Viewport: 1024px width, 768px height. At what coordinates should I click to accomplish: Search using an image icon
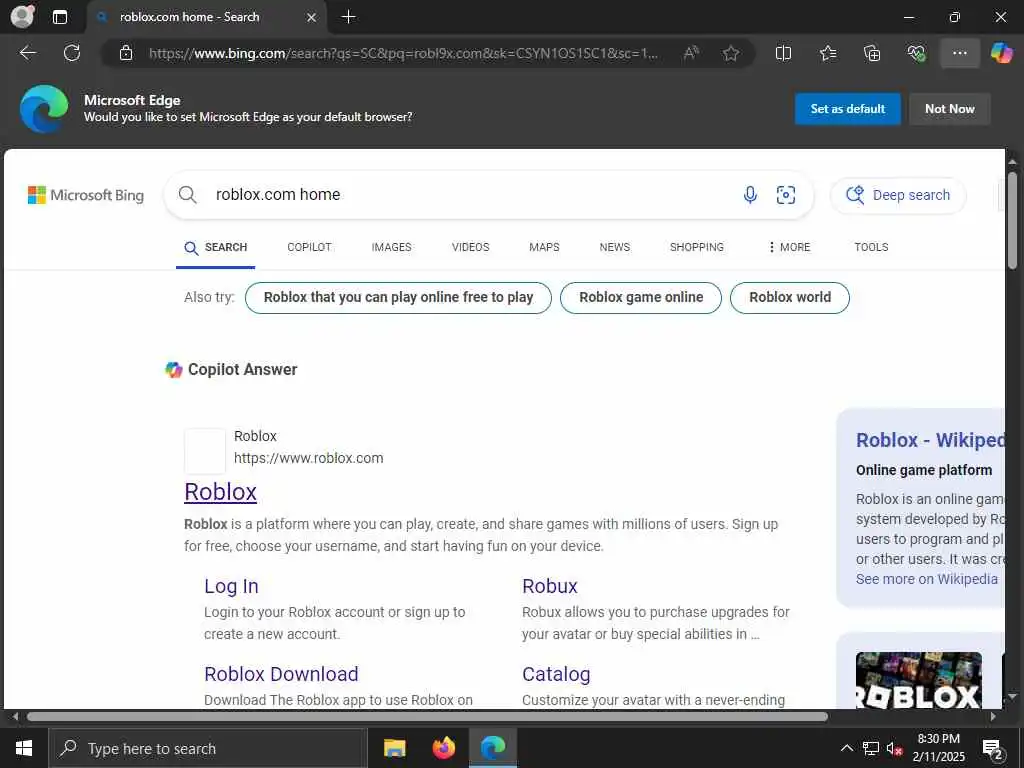tap(786, 195)
